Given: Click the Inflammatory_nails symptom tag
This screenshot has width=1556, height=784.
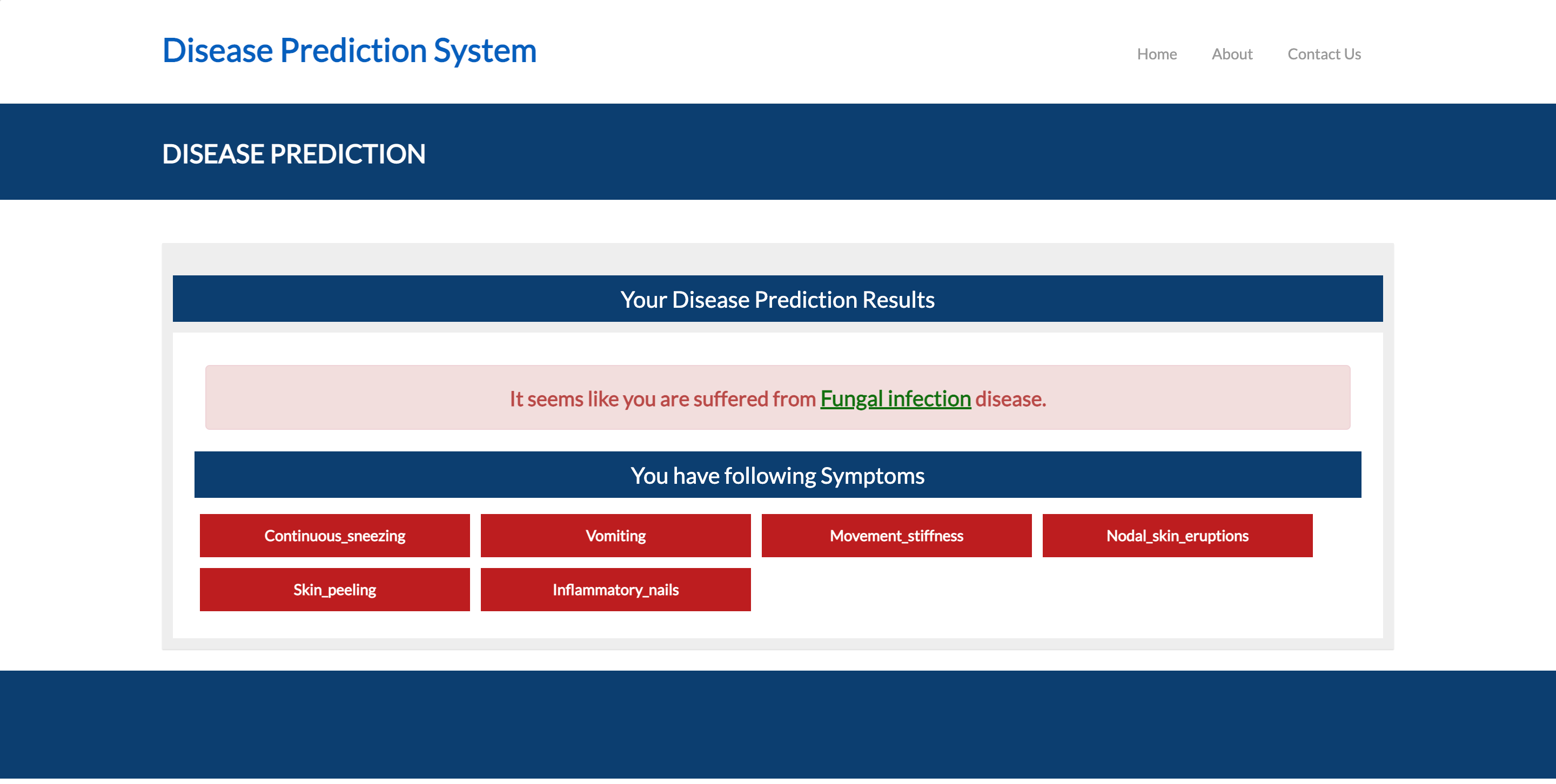Looking at the screenshot, I should click(x=615, y=589).
